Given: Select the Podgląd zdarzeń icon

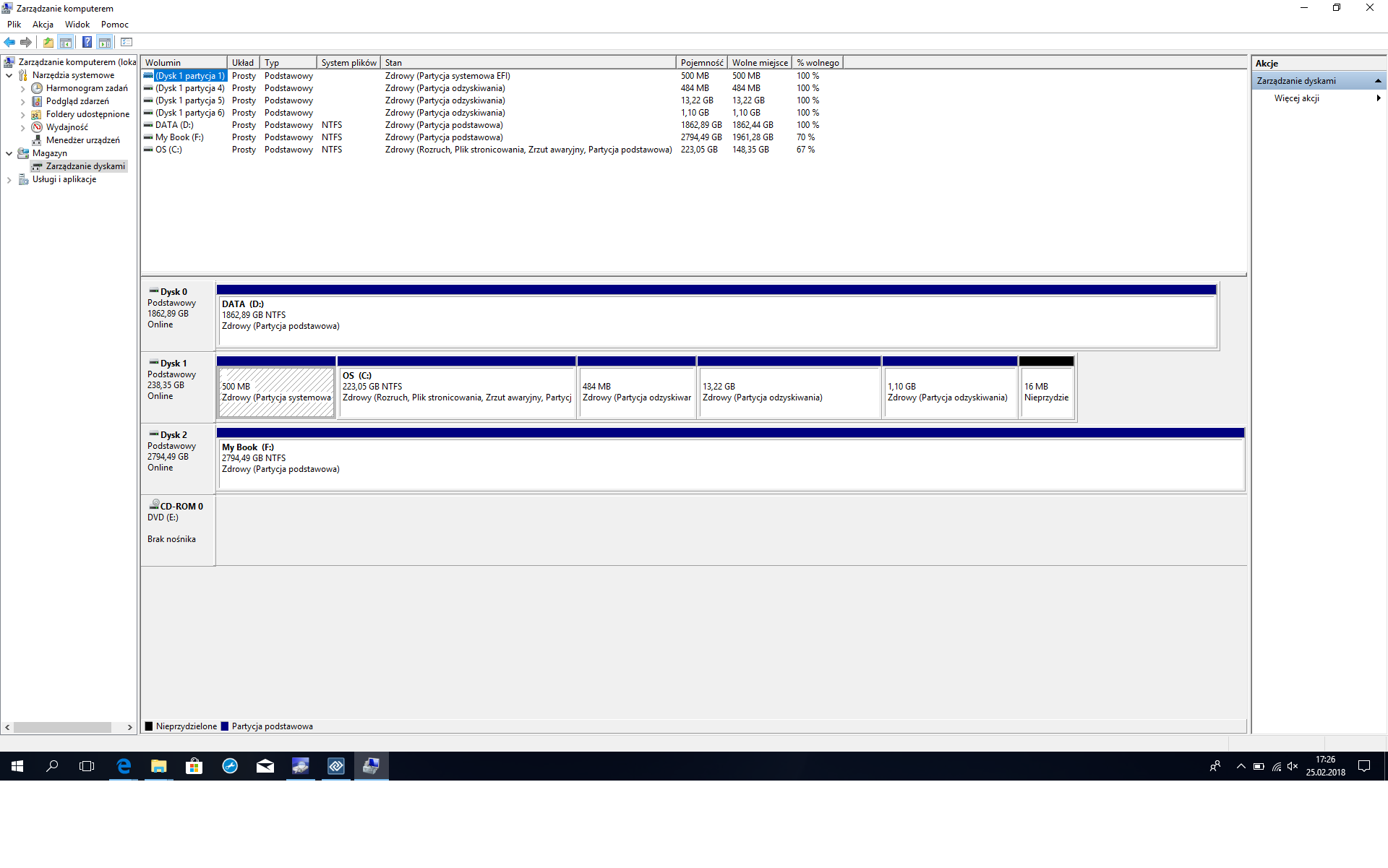Looking at the screenshot, I should click(37, 101).
